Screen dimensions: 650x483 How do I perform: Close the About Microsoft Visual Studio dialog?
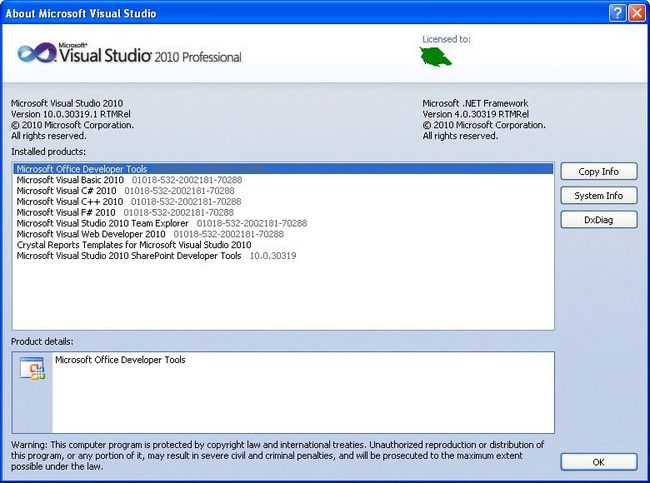point(637,13)
